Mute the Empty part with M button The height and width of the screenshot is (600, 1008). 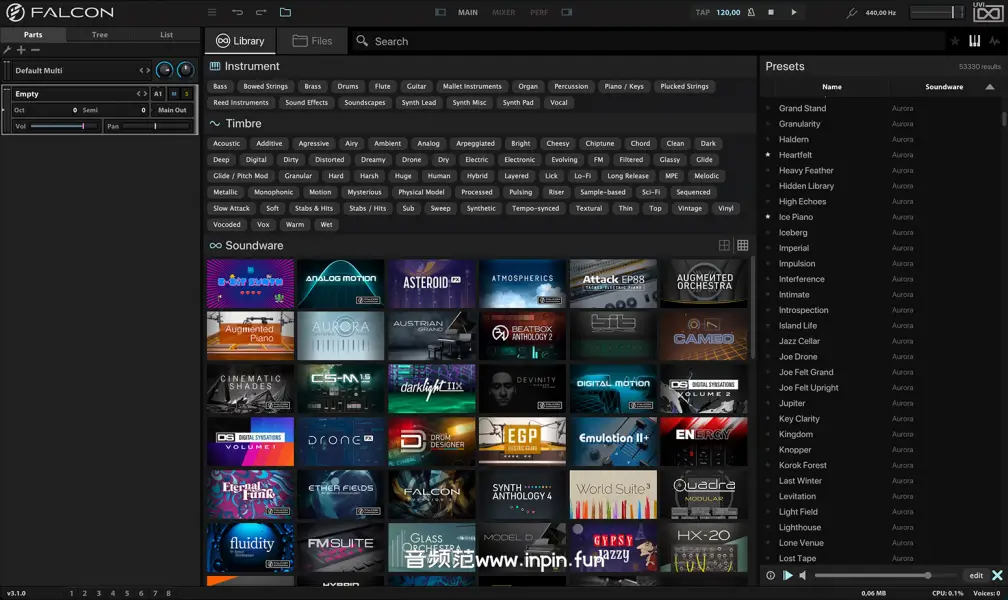point(173,94)
